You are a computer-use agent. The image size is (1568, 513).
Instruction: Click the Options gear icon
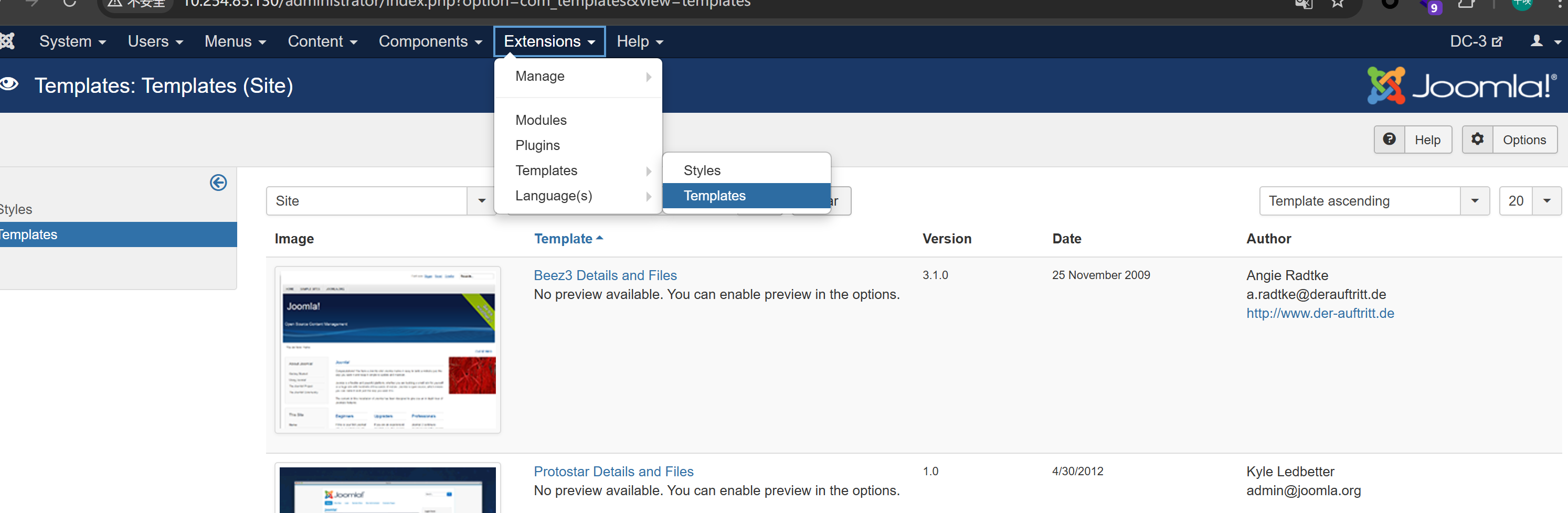coord(1477,140)
